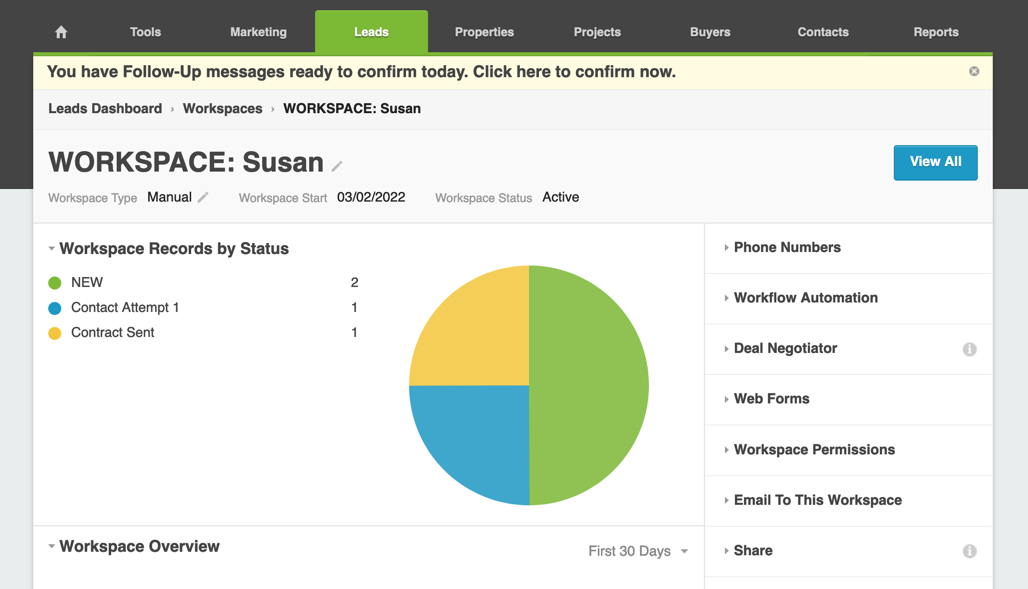Open Deal Negotiator info icon
Image resolution: width=1028 pixels, height=589 pixels.
[970, 349]
